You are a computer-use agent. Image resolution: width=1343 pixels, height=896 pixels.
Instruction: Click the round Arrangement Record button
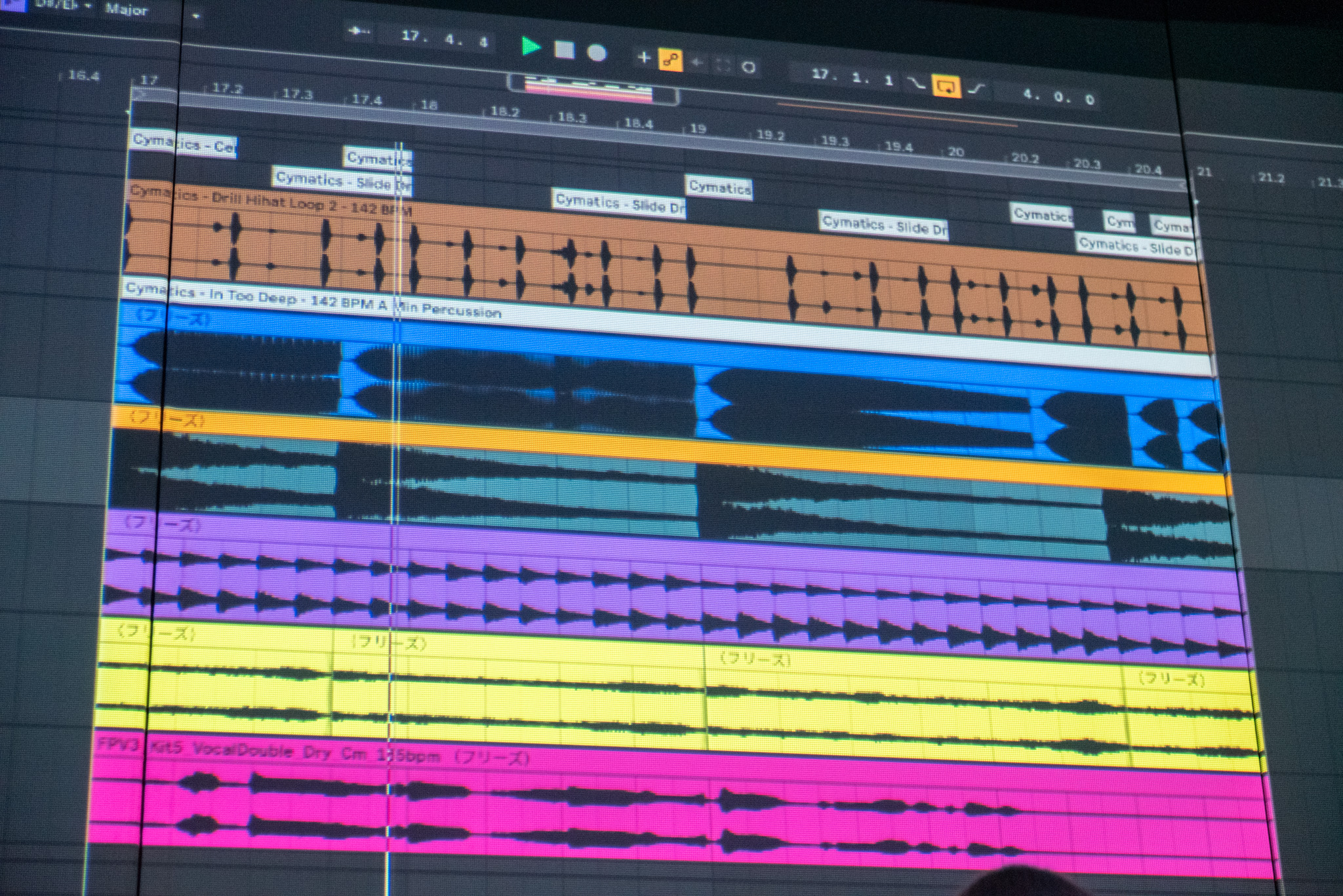[596, 52]
